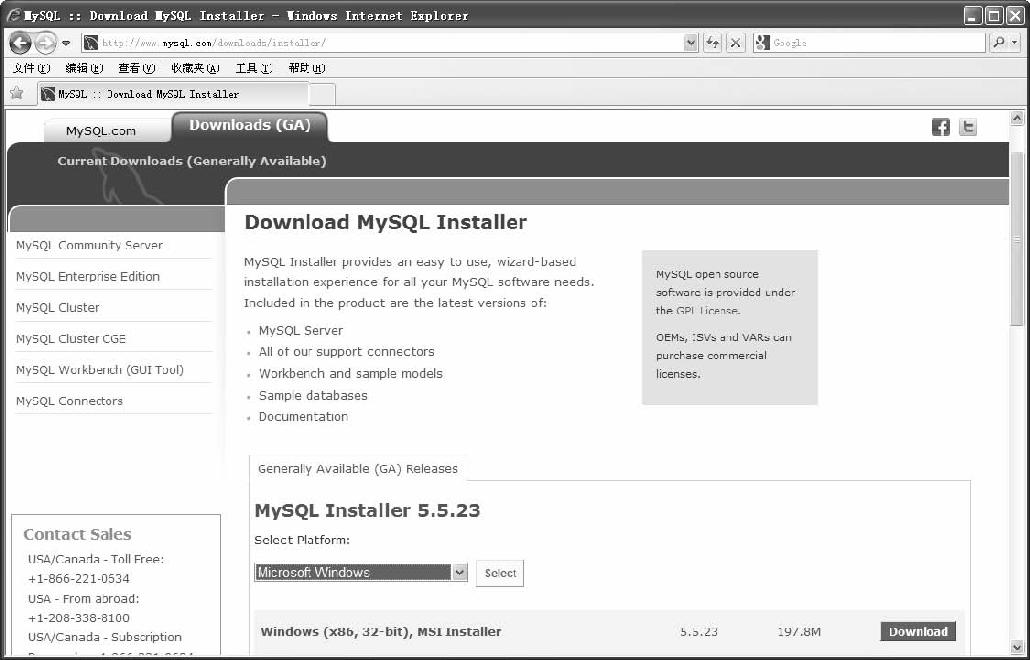
Task: Click the Favorites star icon
Action: 16,93
